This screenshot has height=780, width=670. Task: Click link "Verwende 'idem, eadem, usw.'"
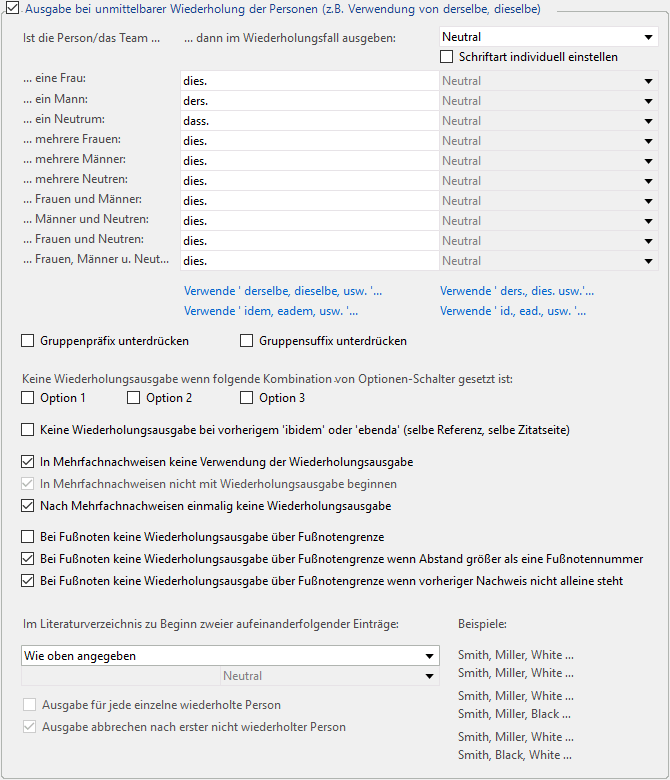(x=271, y=311)
